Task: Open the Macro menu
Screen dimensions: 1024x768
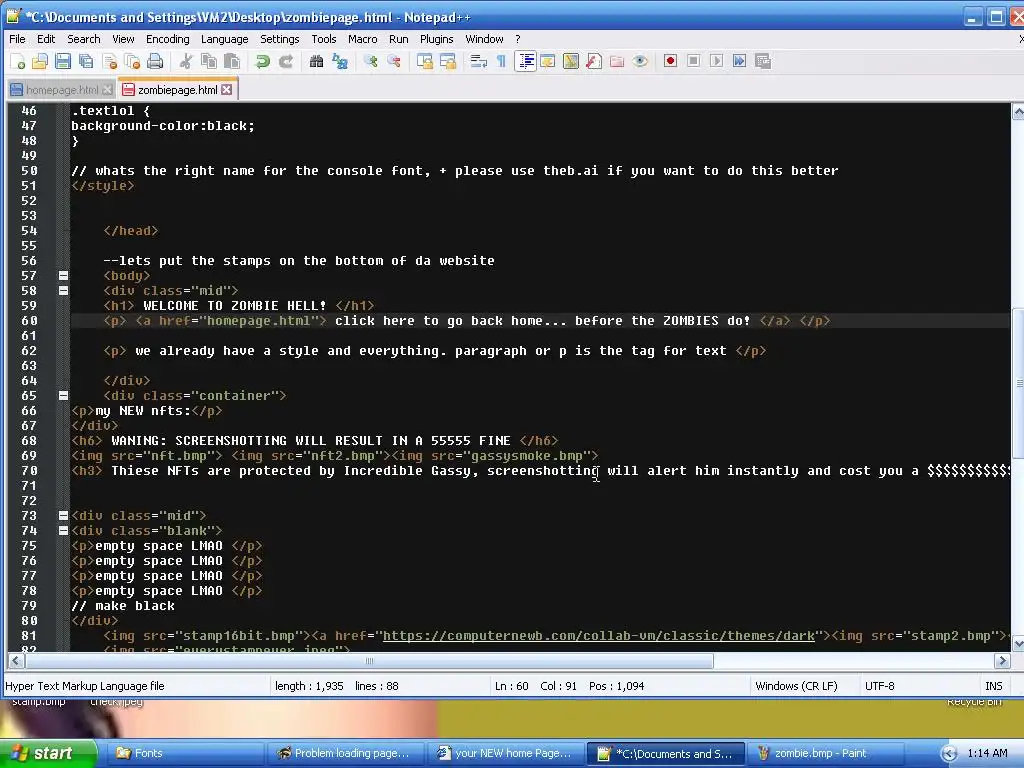Action: click(x=362, y=39)
